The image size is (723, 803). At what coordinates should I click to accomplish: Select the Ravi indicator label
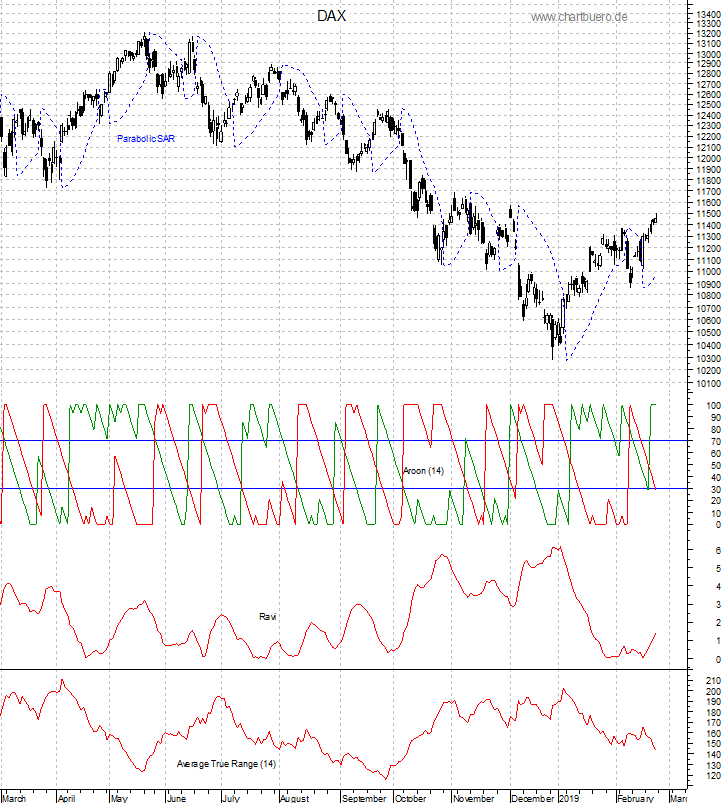point(267,617)
